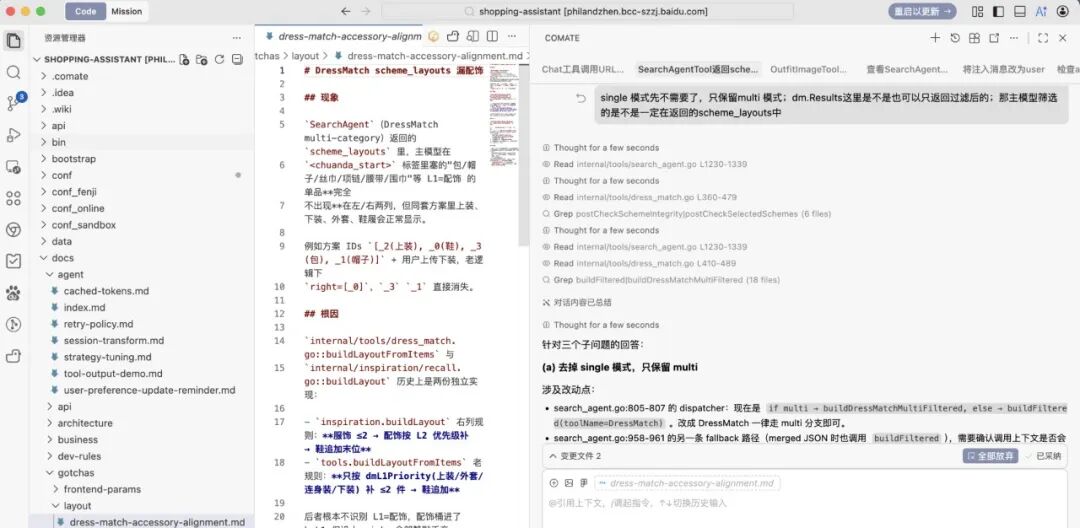Open Remote Explorer in activity bar
The height and width of the screenshot is (528, 1080).
click(13, 167)
